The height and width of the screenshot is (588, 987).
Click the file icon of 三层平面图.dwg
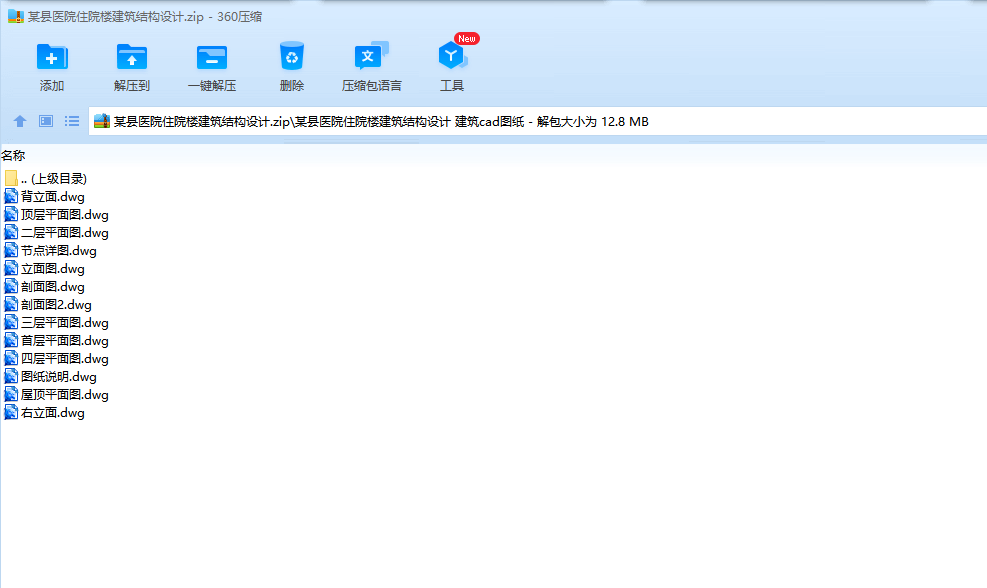11,322
